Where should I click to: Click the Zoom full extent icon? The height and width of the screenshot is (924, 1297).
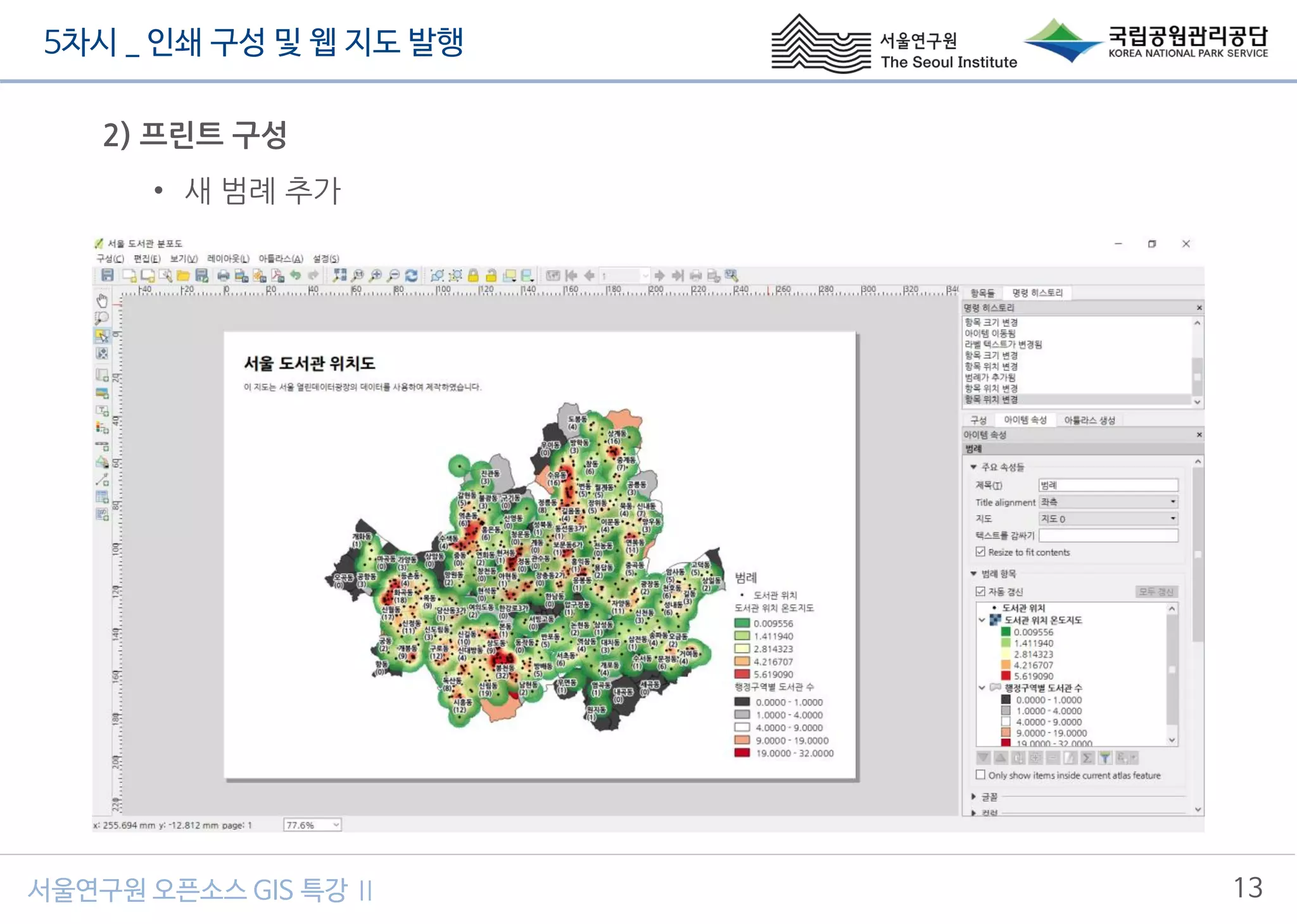point(340,275)
